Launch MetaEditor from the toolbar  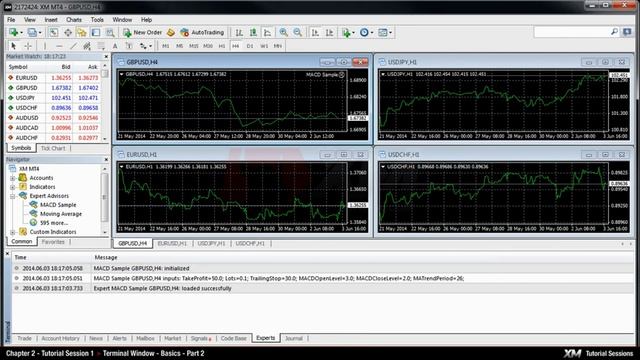[171, 32]
